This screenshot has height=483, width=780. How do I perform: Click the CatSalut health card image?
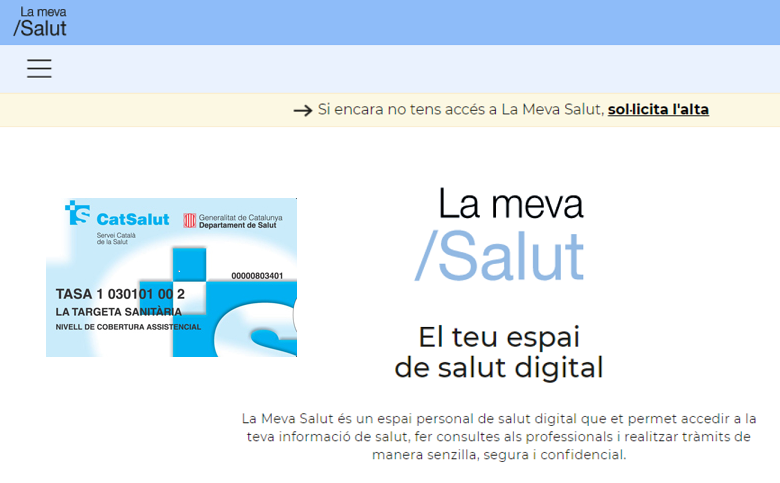click(172, 277)
